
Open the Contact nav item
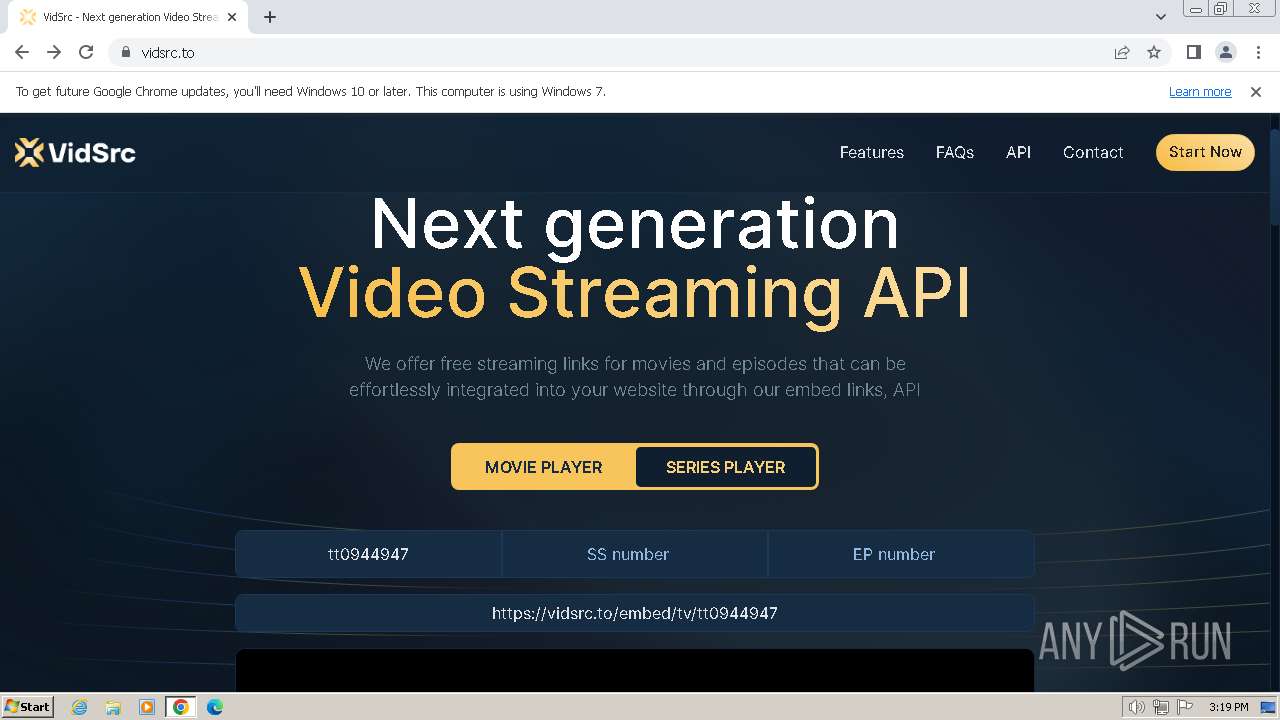[x=1093, y=152]
